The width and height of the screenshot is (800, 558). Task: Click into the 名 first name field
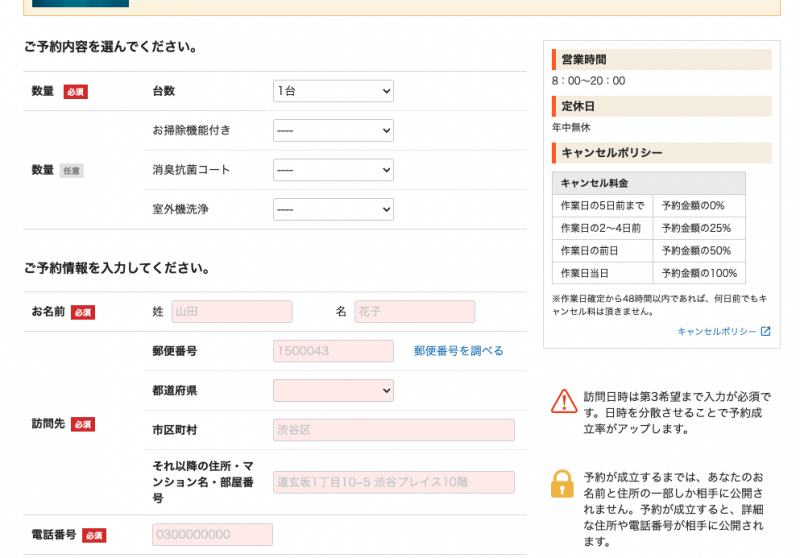coord(414,312)
